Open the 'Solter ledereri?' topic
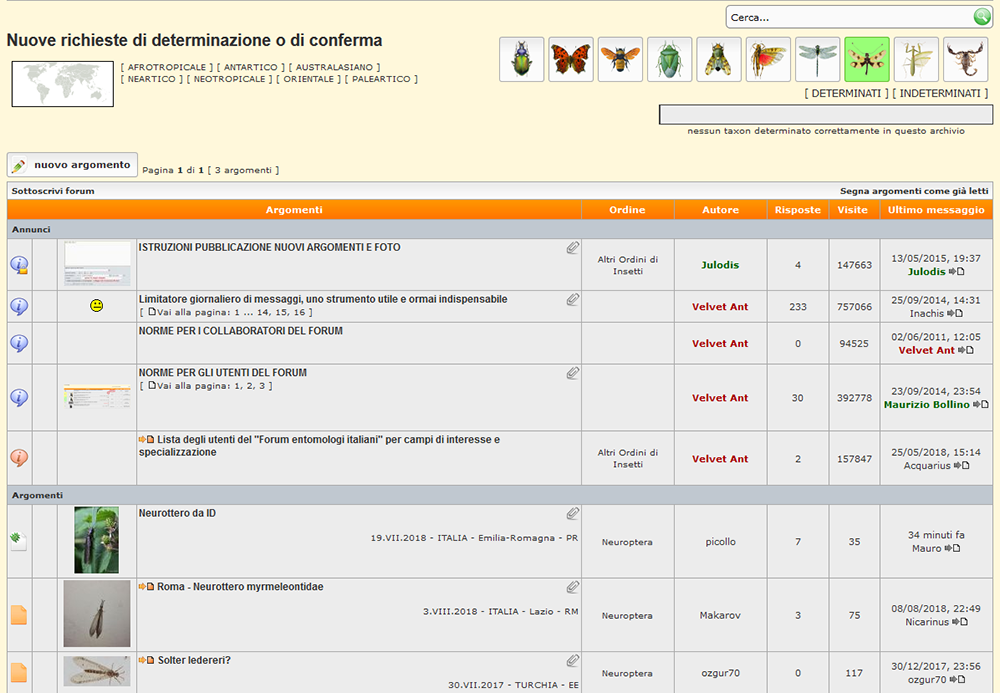Viewport: 1000px width, 693px height. 194,660
